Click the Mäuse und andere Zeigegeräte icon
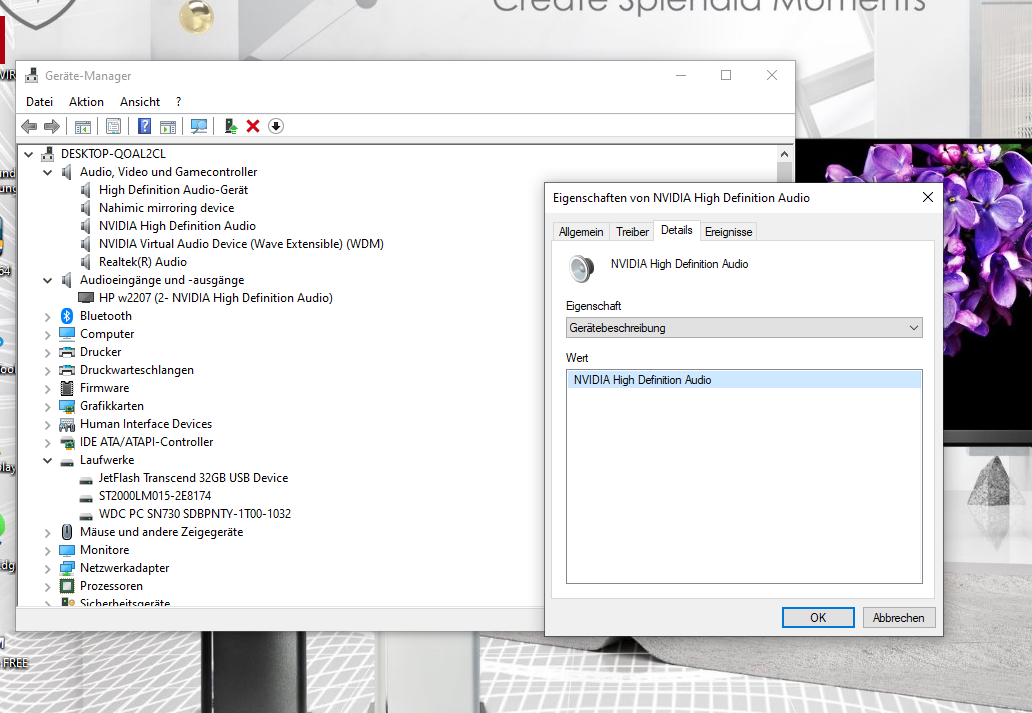The height and width of the screenshot is (713, 1032). pos(66,532)
